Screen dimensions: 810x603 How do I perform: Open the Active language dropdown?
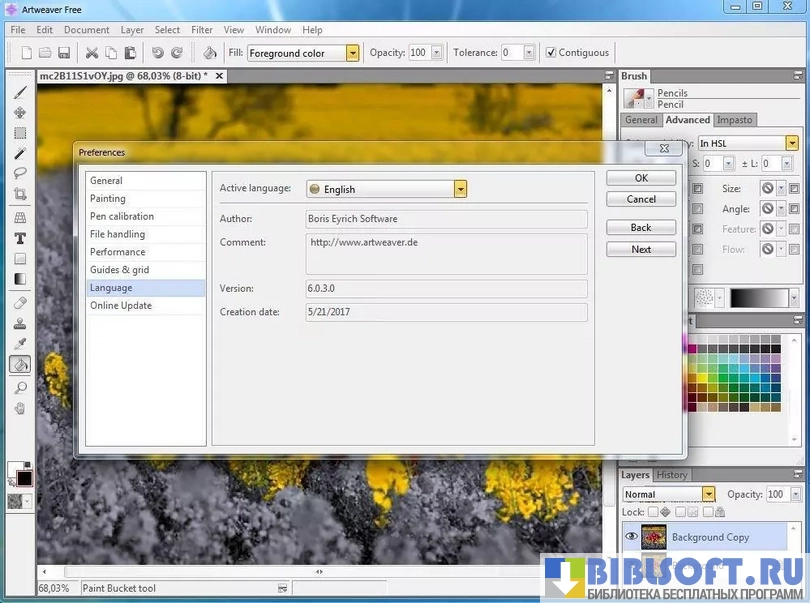click(460, 189)
